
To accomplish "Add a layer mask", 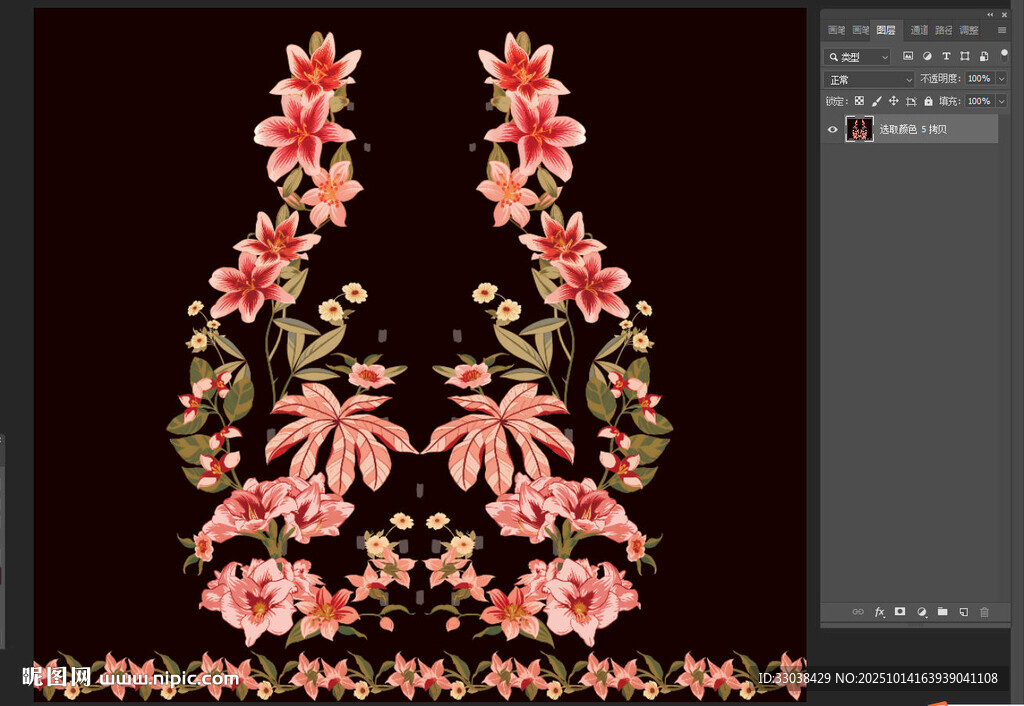I will pyautogui.click(x=900, y=611).
